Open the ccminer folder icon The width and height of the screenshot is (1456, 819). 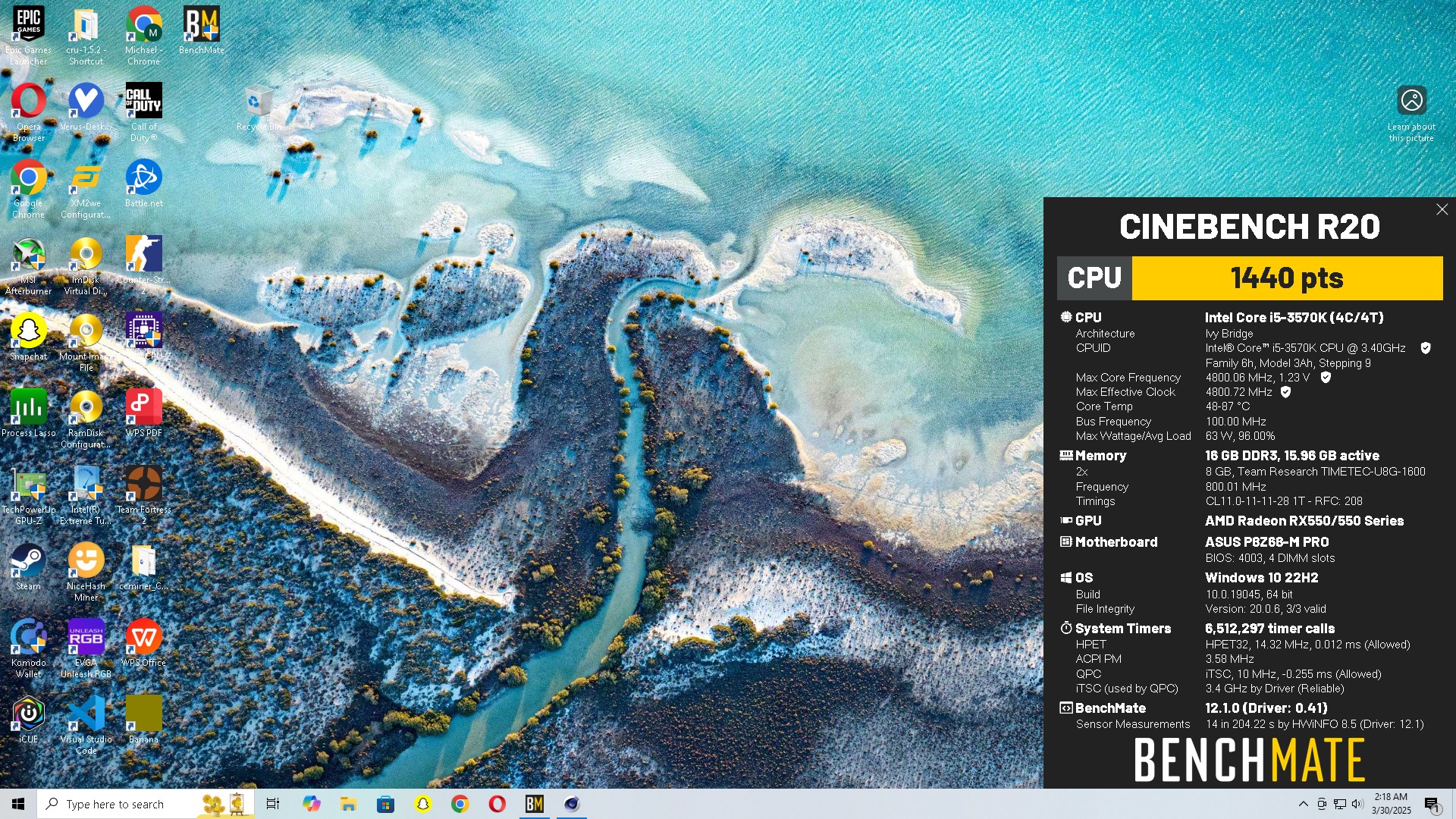pyautogui.click(x=143, y=566)
